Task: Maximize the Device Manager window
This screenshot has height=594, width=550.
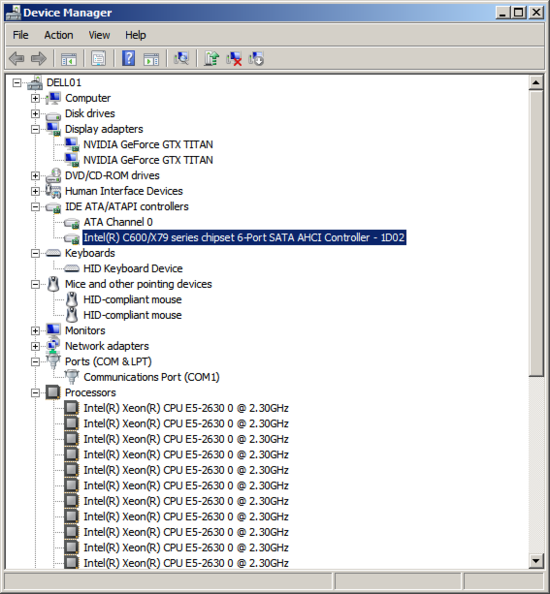Action: click(519, 13)
